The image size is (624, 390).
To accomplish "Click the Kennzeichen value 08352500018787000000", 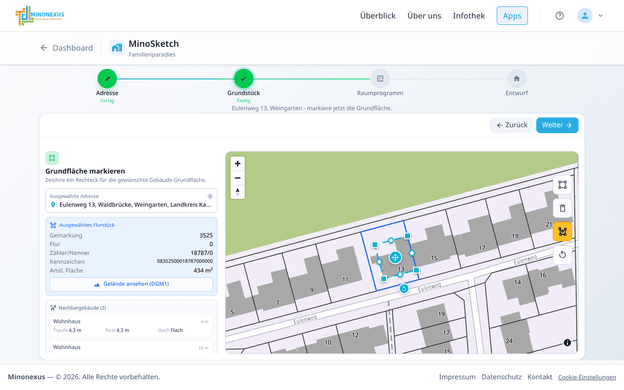I will (x=185, y=261).
